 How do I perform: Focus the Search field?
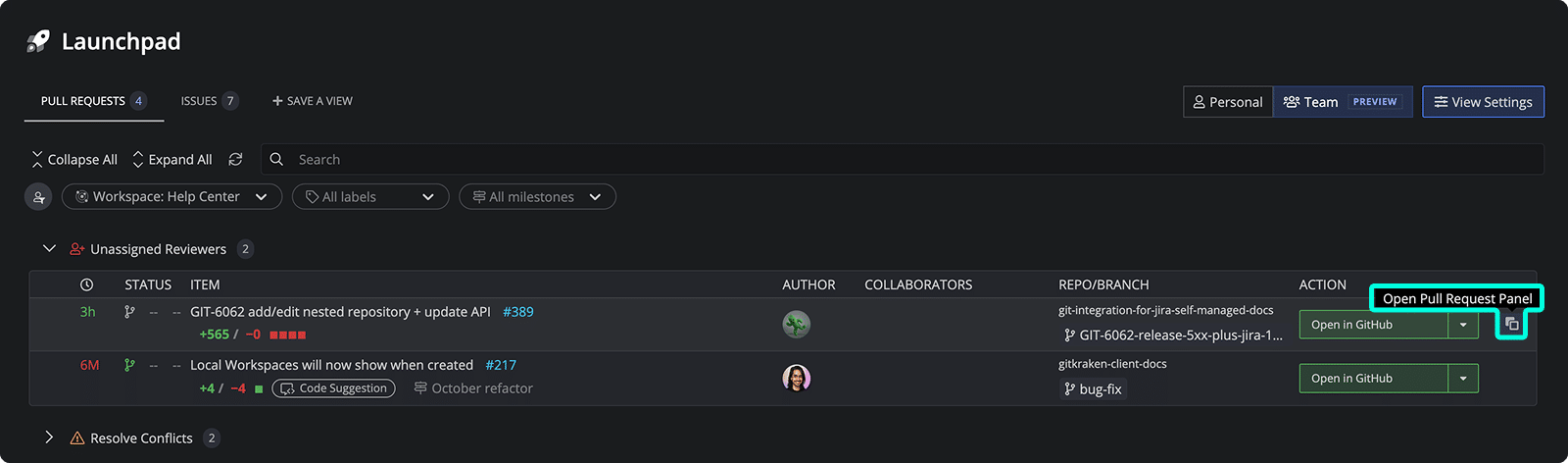[x=902, y=159]
